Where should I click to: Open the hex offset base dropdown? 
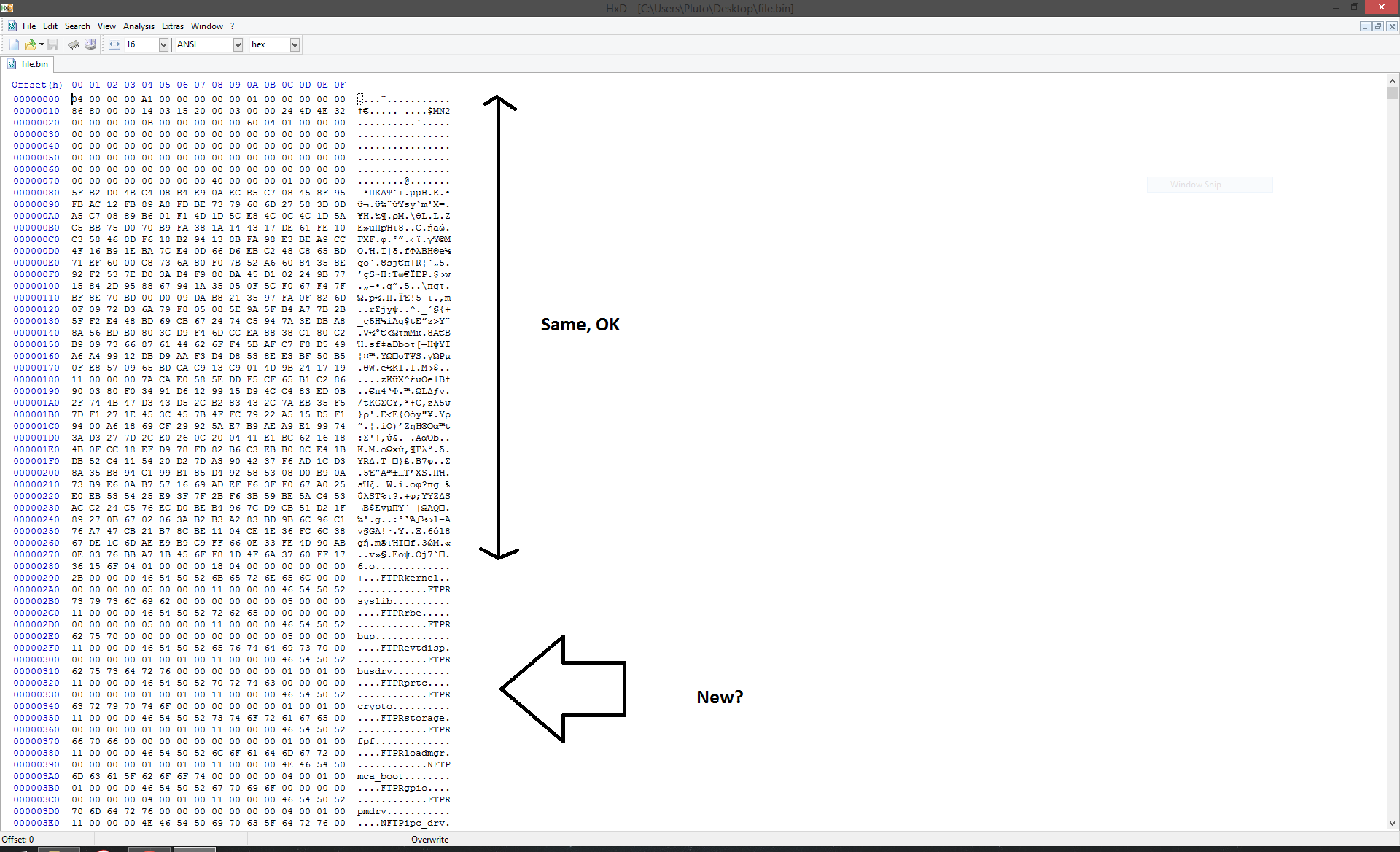[295, 44]
